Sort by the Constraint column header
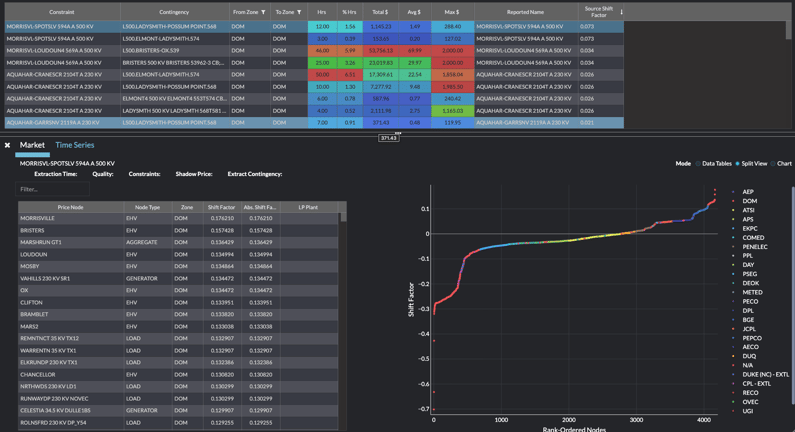The image size is (795, 432). [62, 12]
